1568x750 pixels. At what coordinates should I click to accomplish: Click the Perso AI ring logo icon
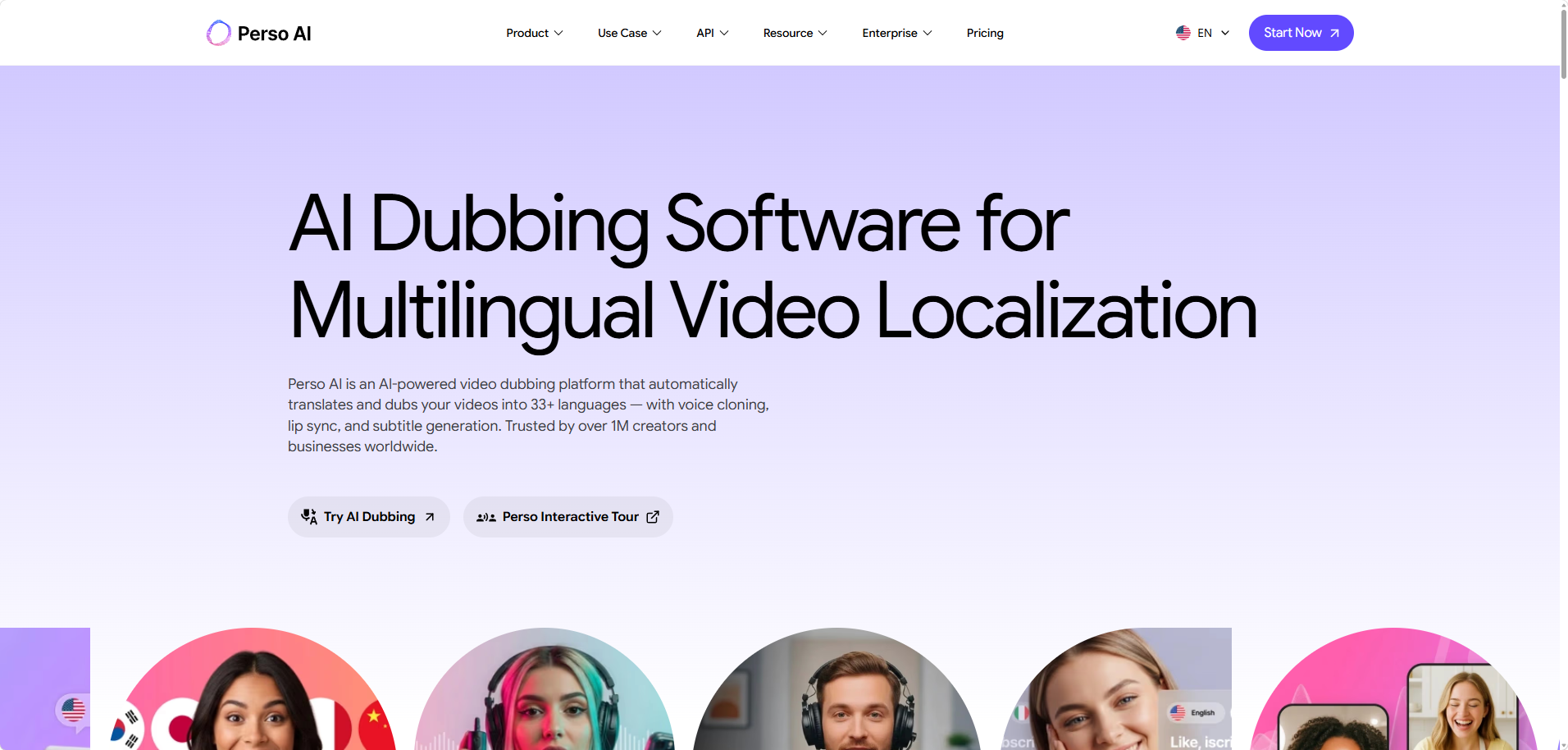click(218, 33)
